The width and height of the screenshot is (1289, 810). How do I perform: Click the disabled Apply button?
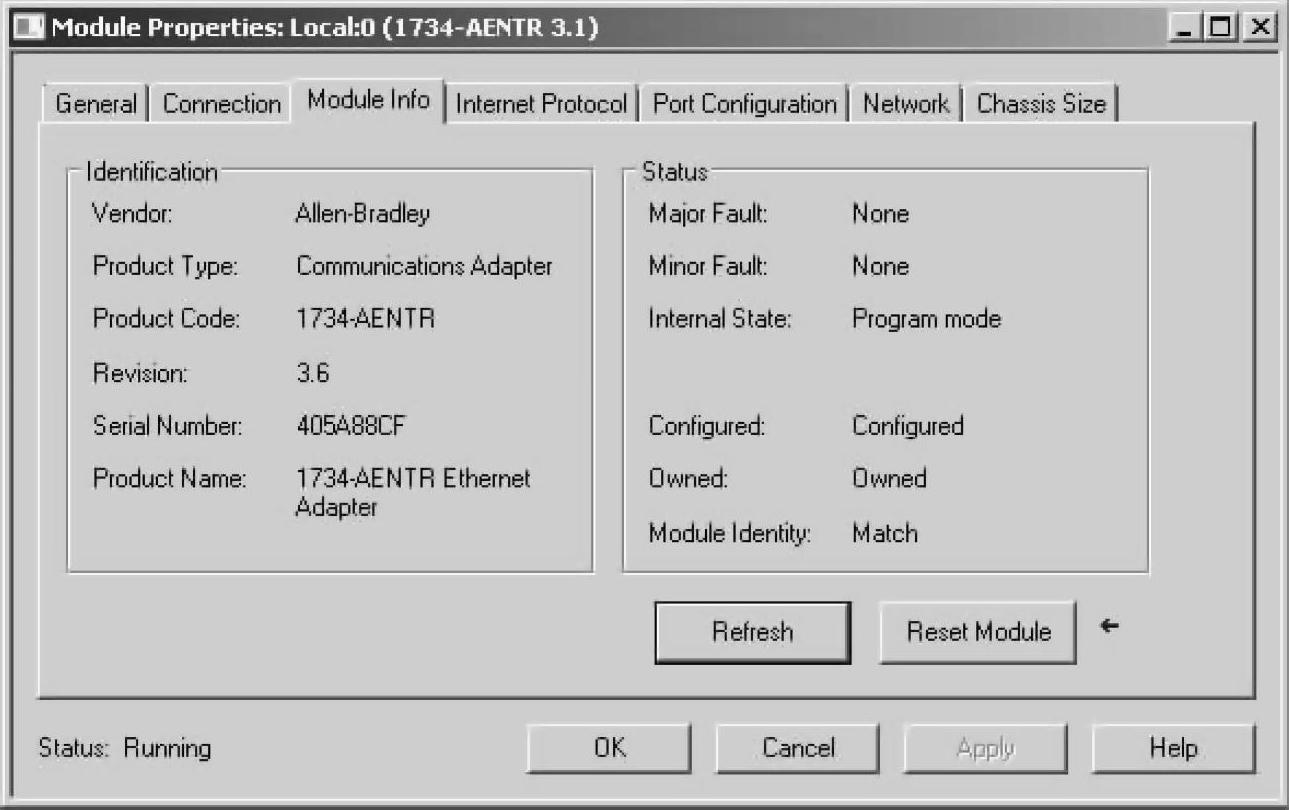987,748
